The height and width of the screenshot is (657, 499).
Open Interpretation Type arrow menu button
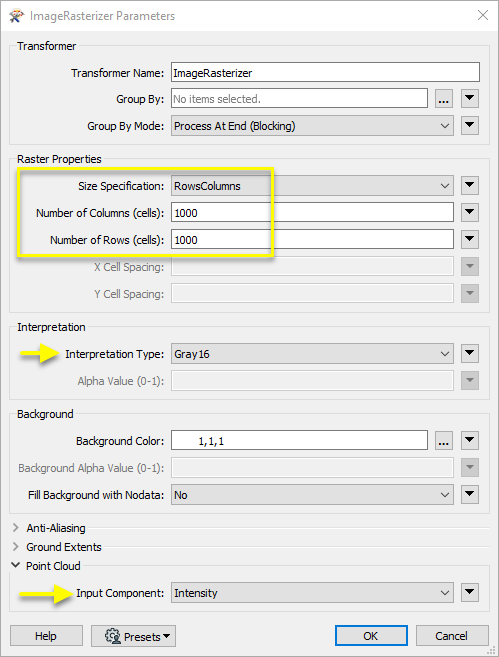[x=470, y=354]
